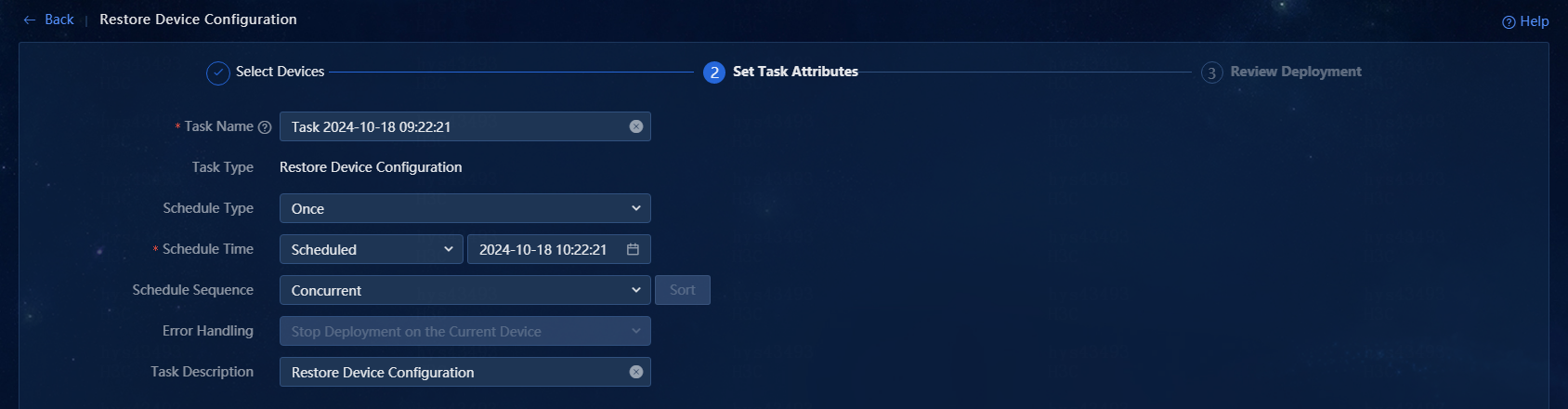Open the Schedule Sequence Concurrent dropdown
This screenshot has width=1568, height=409.
pos(464,290)
